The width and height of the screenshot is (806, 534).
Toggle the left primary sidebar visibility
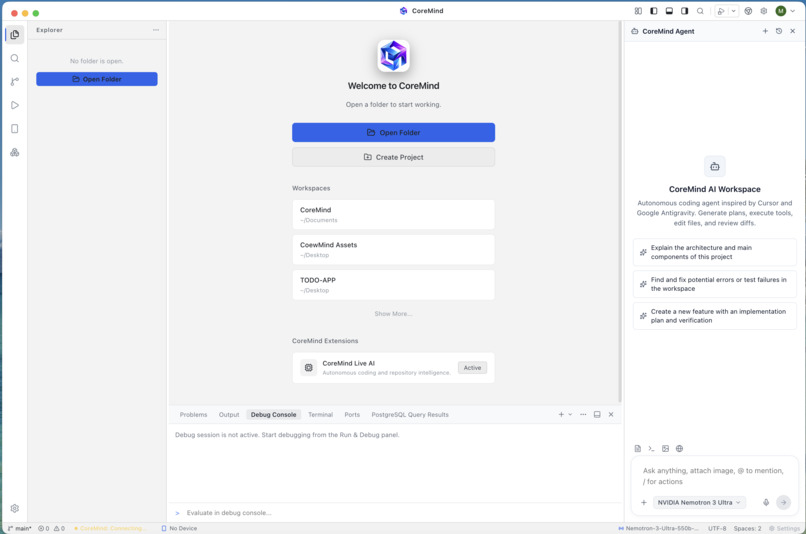point(653,11)
